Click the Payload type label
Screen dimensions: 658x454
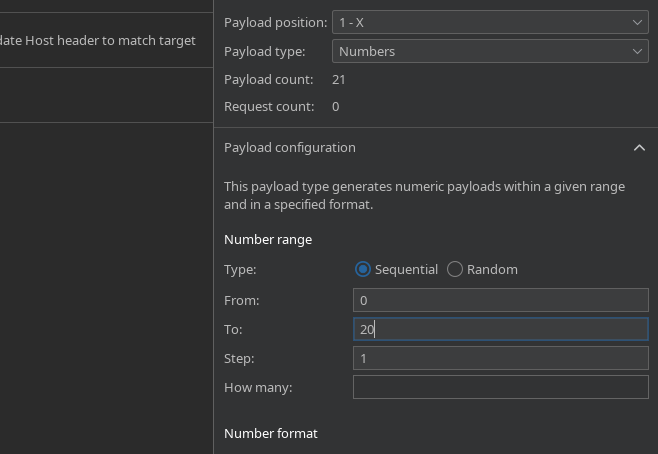point(265,51)
